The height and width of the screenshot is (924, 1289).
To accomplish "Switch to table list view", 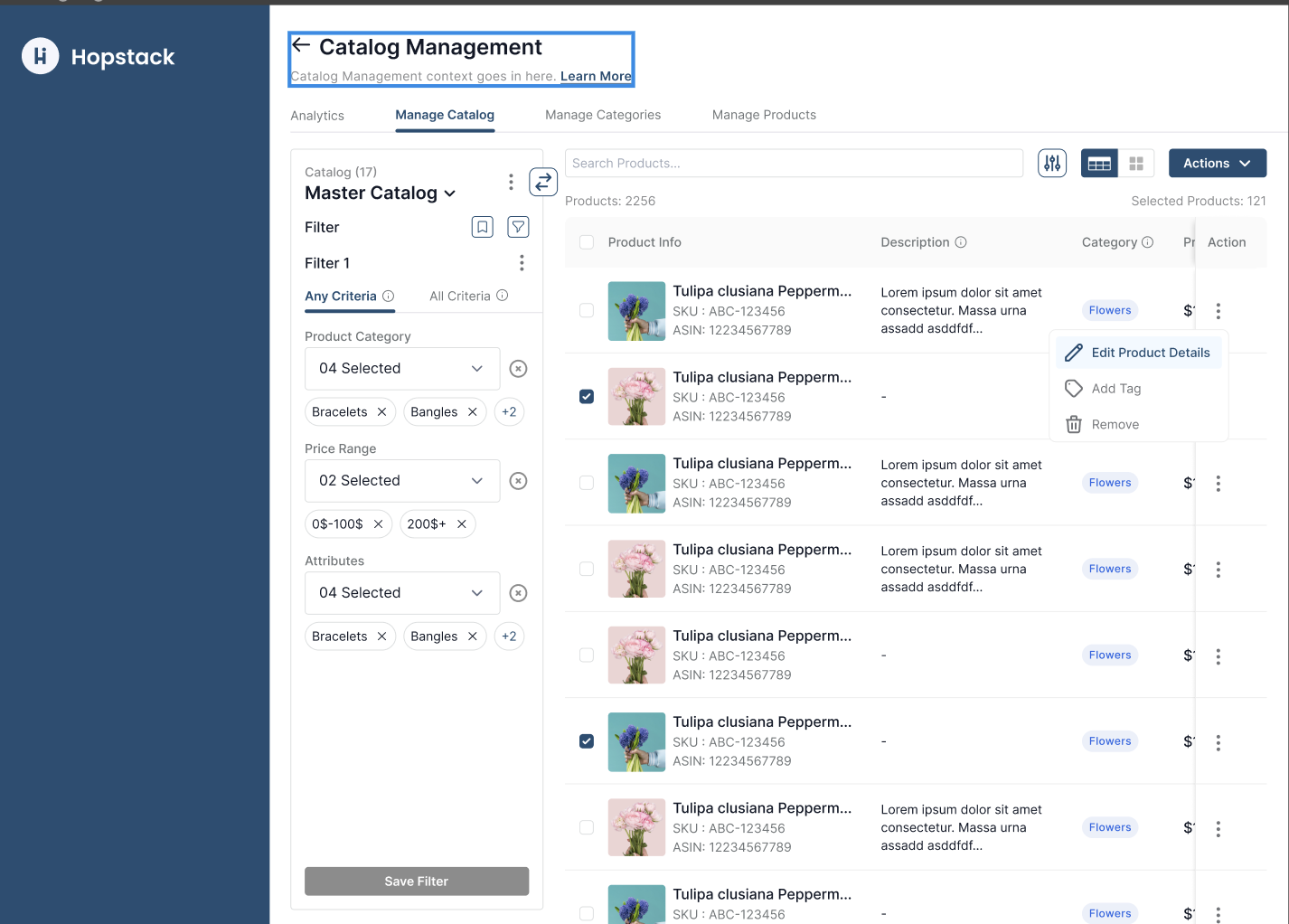I will [1099, 164].
